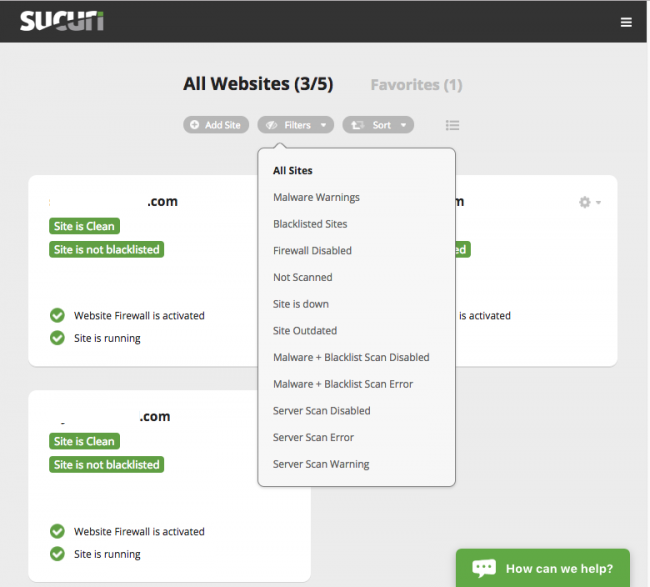Click top-left card firewall checkmark icon
This screenshot has height=587, width=650.
57,315
